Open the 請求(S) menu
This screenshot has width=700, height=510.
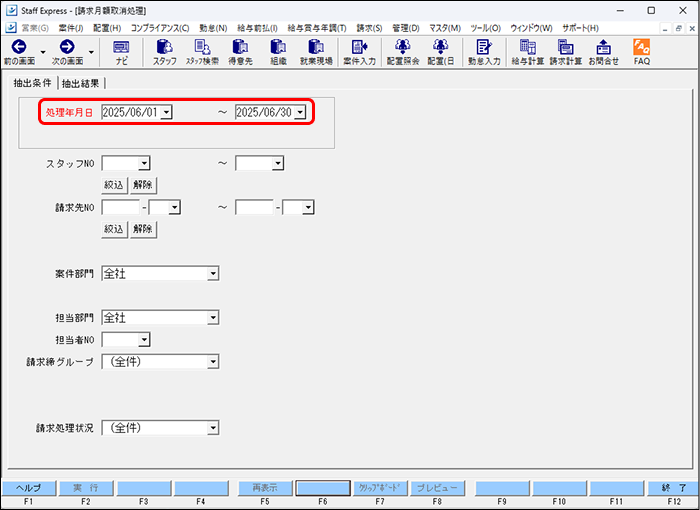pyautogui.click(x=369, y=28)
